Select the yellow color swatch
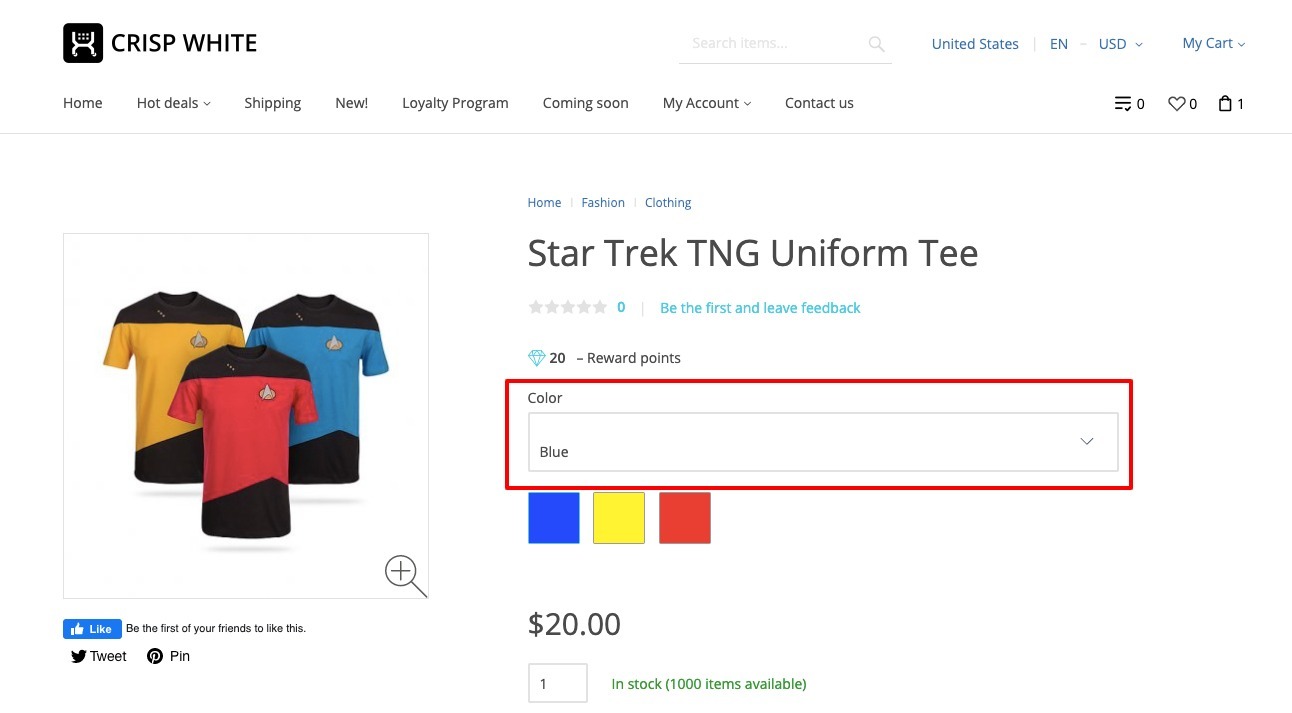Screen dimensions: 1292x713 (x=619, y=518)
